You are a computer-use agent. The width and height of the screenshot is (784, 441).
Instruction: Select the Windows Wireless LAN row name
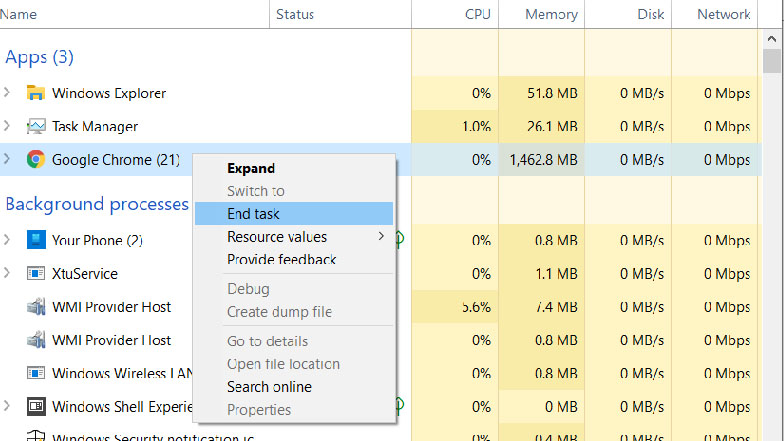(122, 374)
